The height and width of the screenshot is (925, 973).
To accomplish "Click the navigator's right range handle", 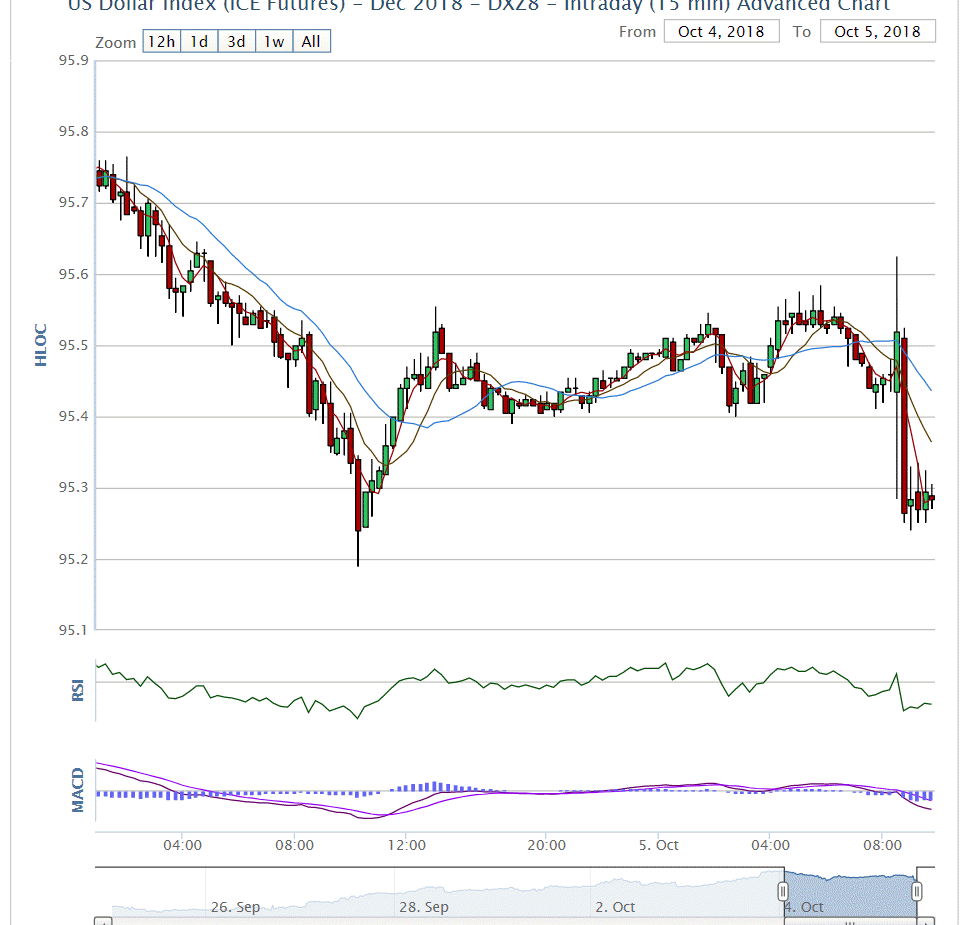I will click(916, 890).
